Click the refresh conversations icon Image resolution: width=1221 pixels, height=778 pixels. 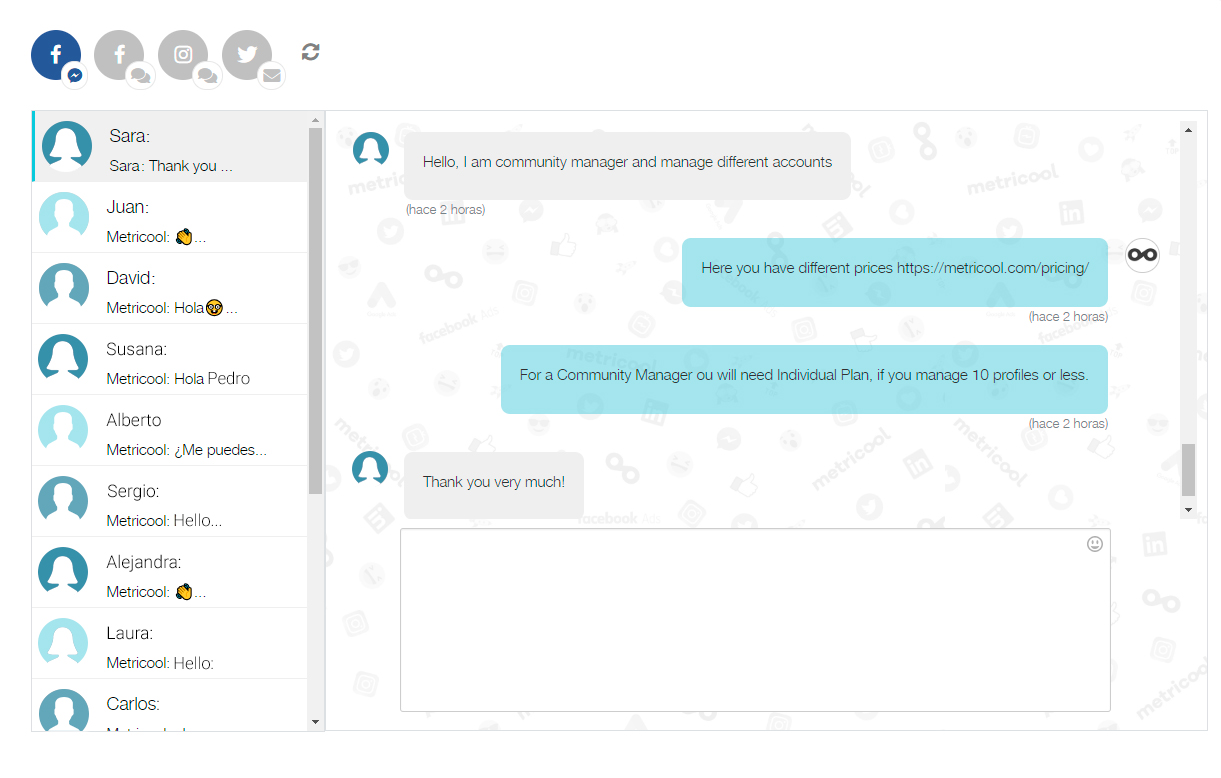click(311, 52)
